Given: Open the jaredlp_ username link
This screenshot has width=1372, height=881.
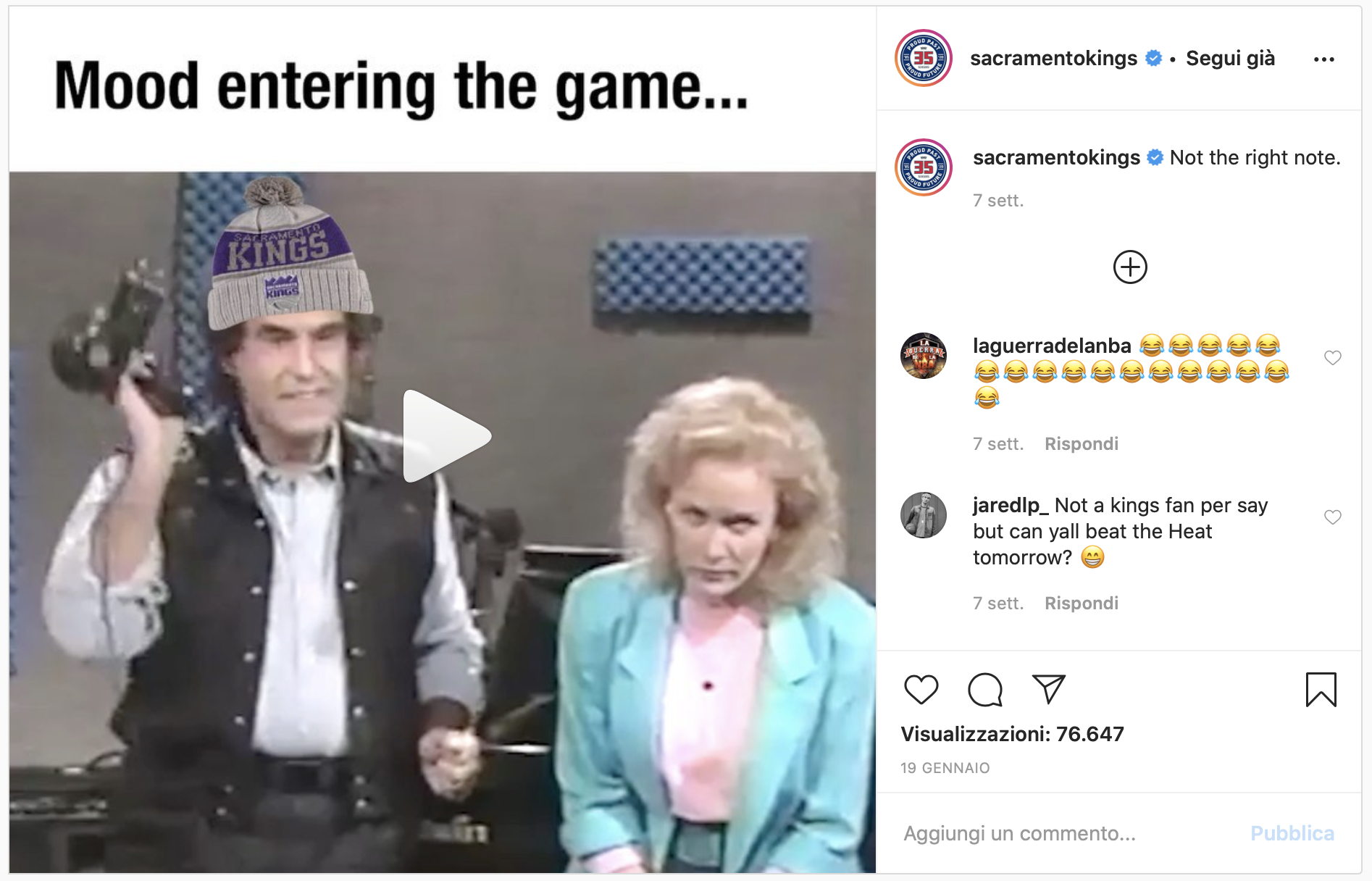Looking at the screenshot, I should (x=1010, y=505).
